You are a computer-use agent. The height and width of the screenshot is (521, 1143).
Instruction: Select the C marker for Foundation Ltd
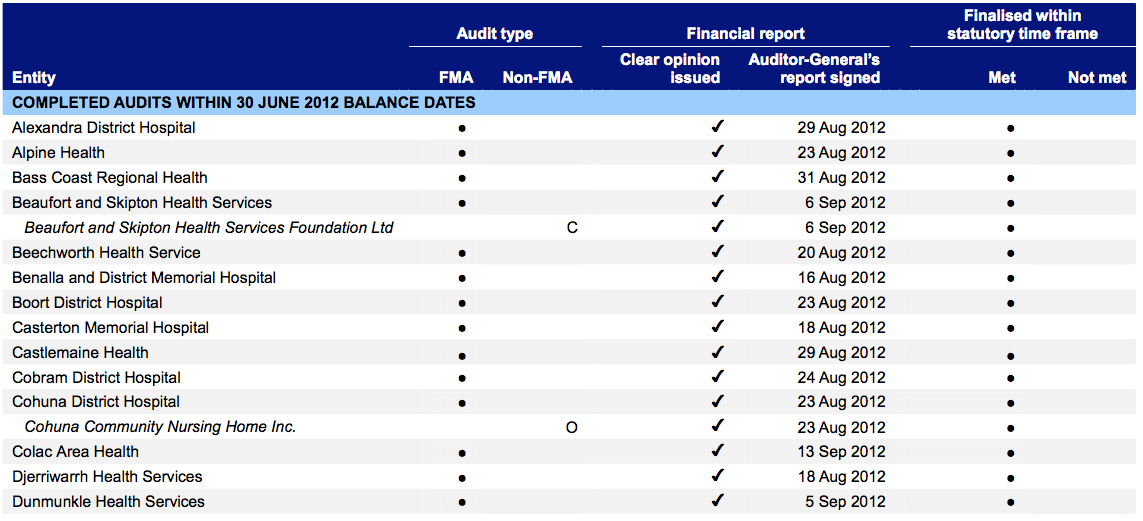tap(572, 228)
